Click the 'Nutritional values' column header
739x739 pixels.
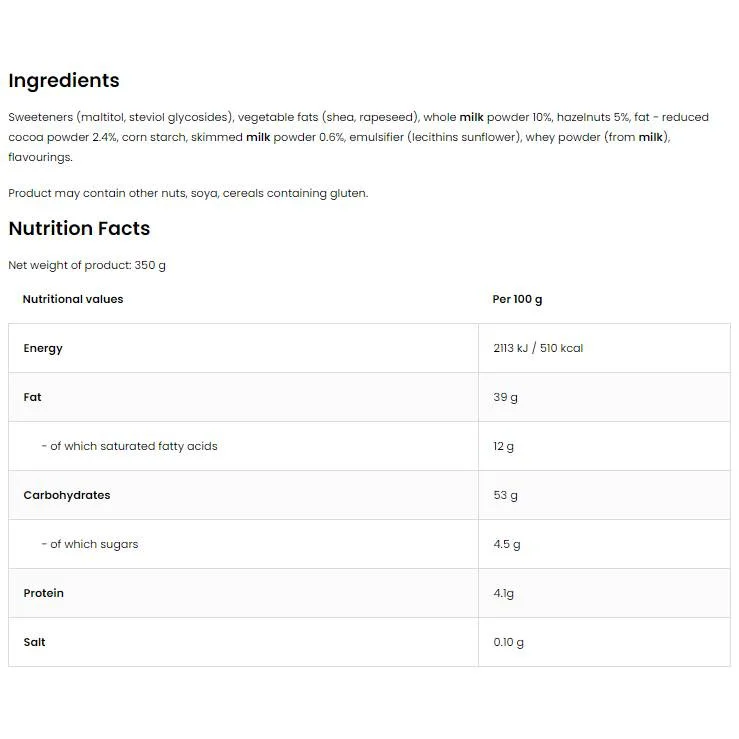[73, 299]
